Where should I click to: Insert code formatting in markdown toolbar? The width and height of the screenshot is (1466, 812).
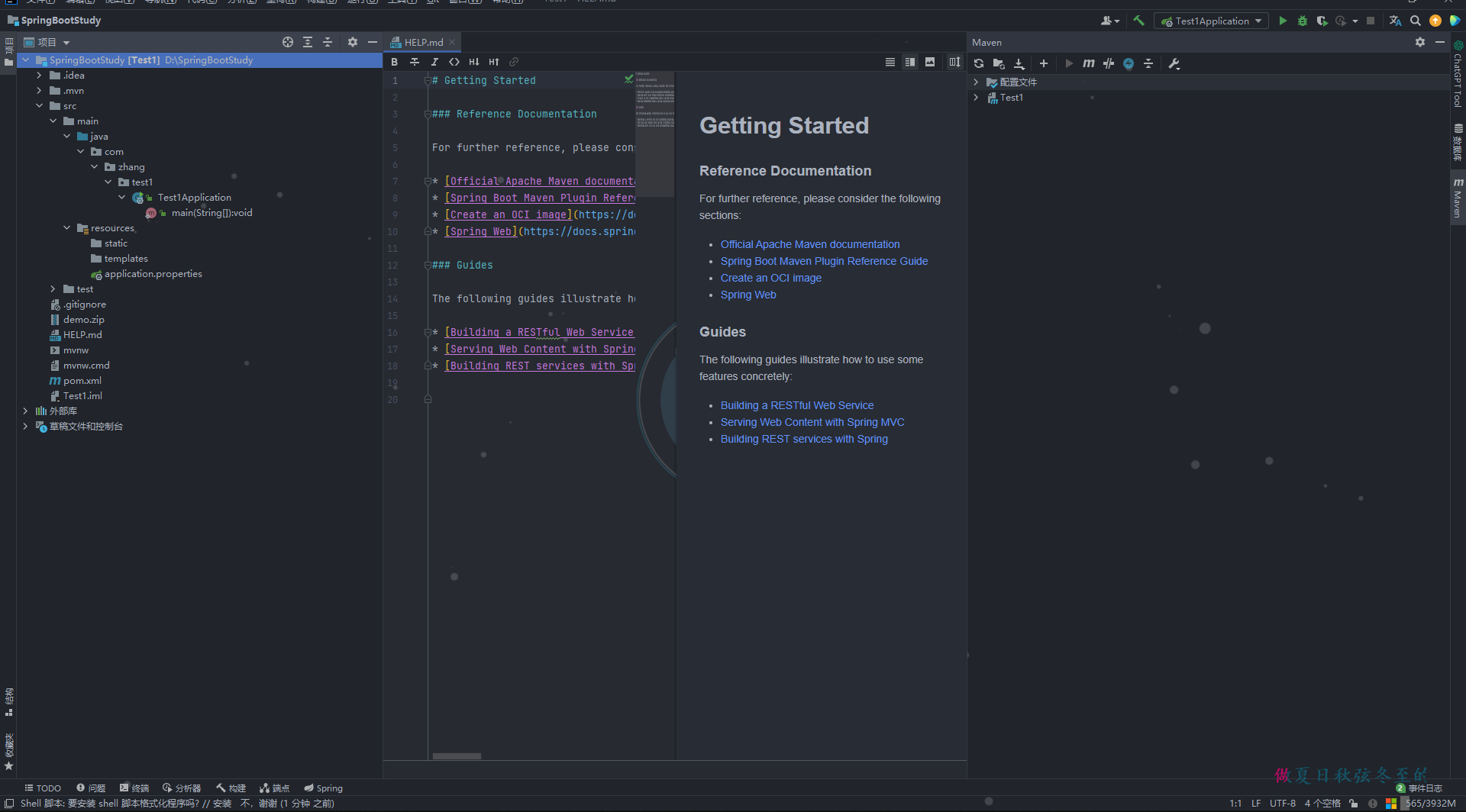[454, 62]
